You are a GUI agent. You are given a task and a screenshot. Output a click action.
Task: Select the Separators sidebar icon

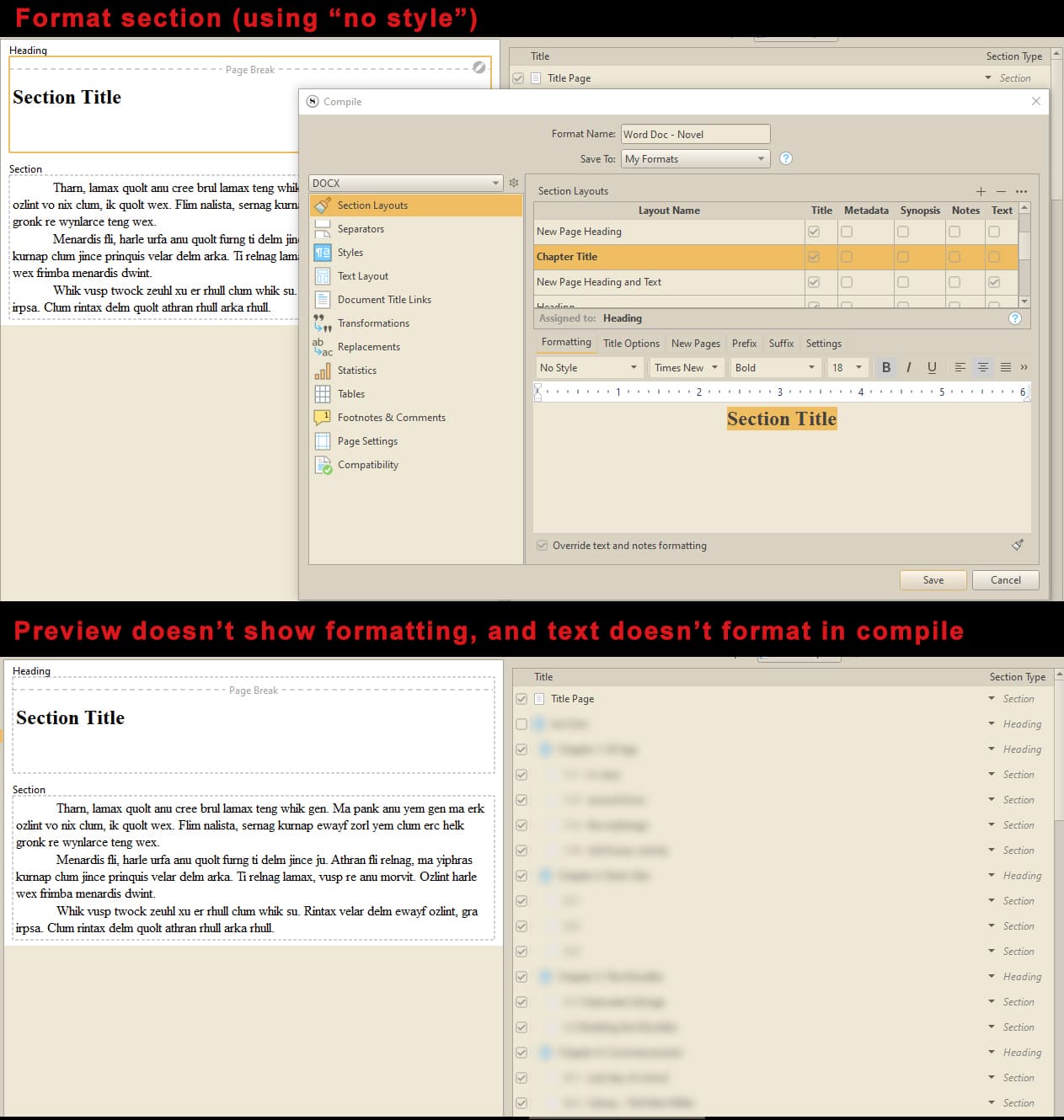coord(322,229)
